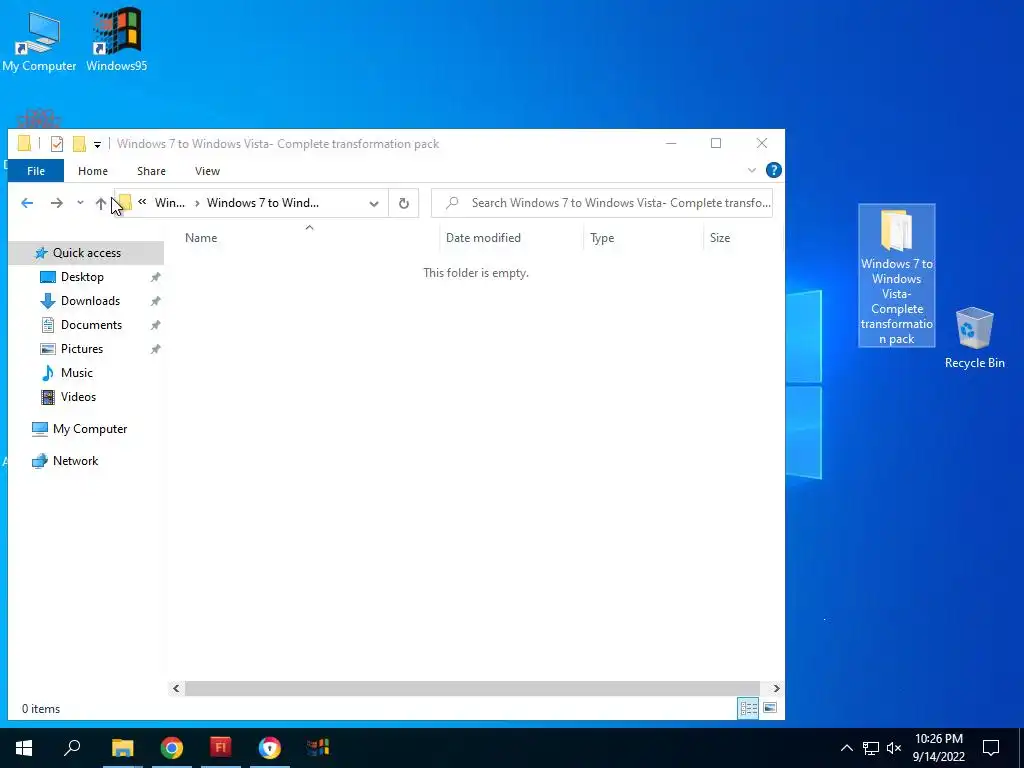
Task: Open taskbar search magnifier
Action: pos(72,748)
